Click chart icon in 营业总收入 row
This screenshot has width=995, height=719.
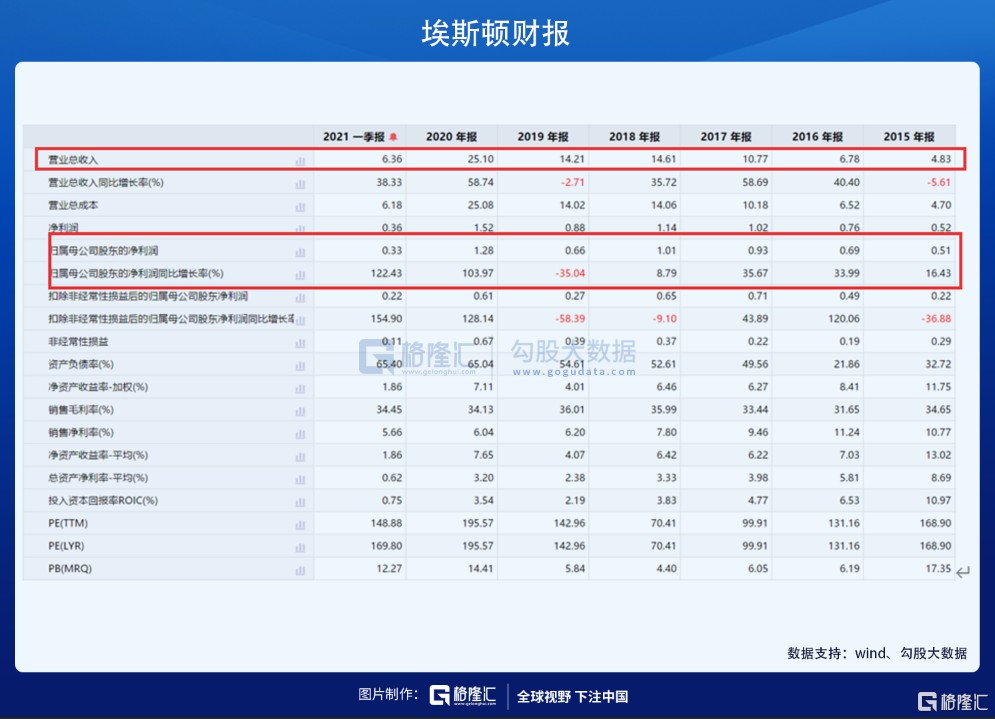coord(300,160)
